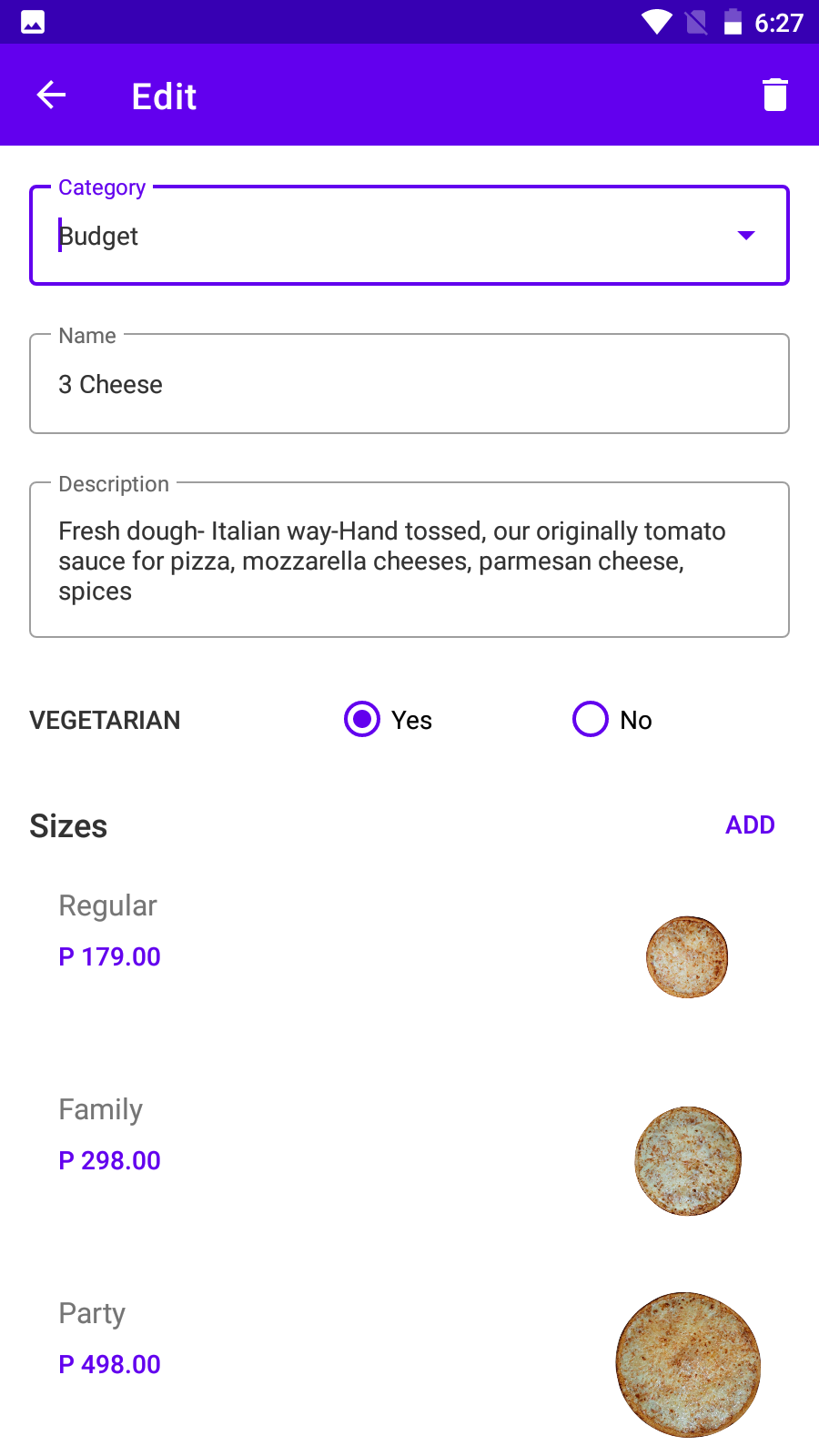Click into the Description text box
This screenshot has height=1456, width=819.
coord(409,560)
